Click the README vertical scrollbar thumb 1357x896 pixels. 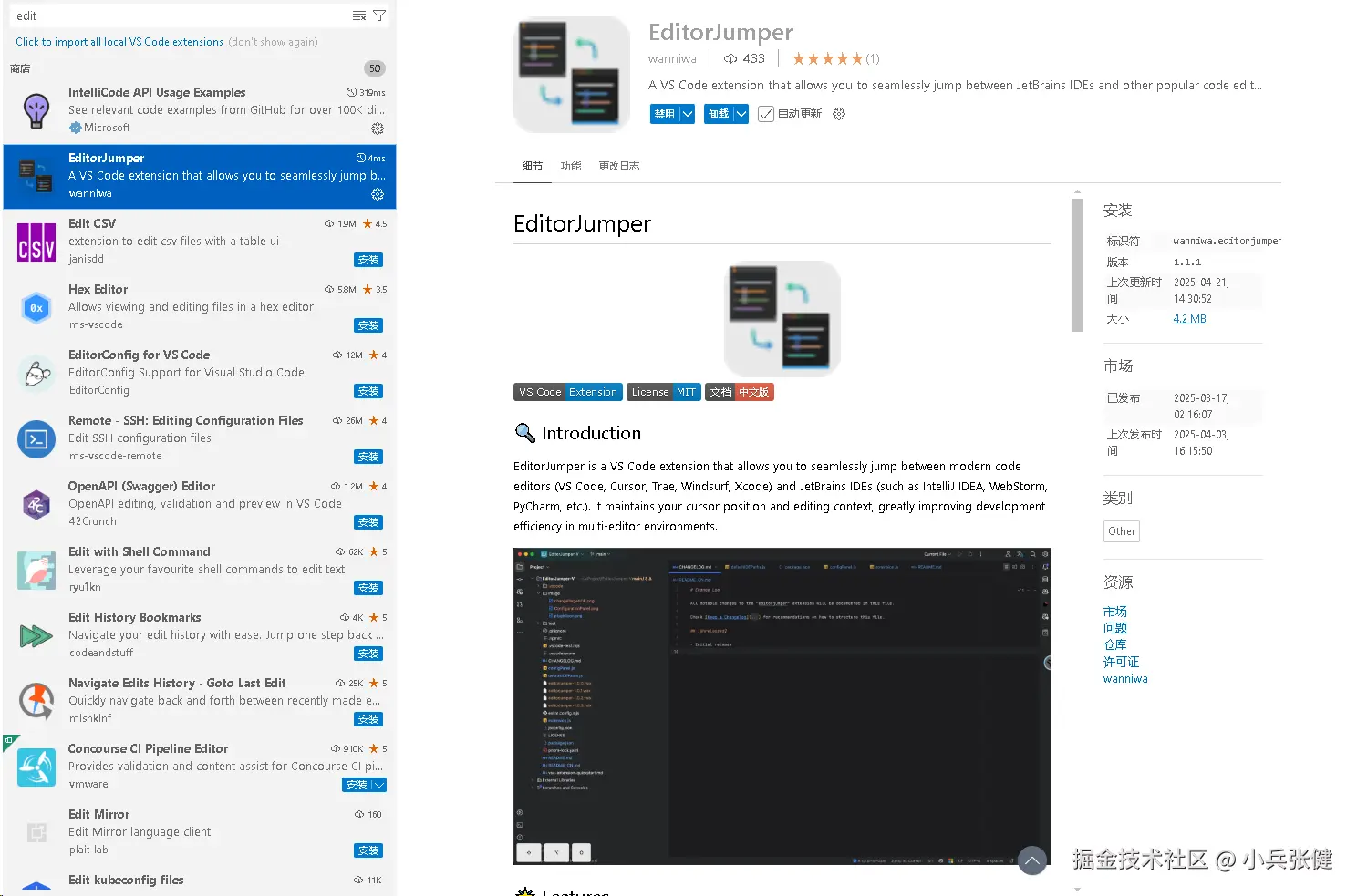coord(1077,264)
